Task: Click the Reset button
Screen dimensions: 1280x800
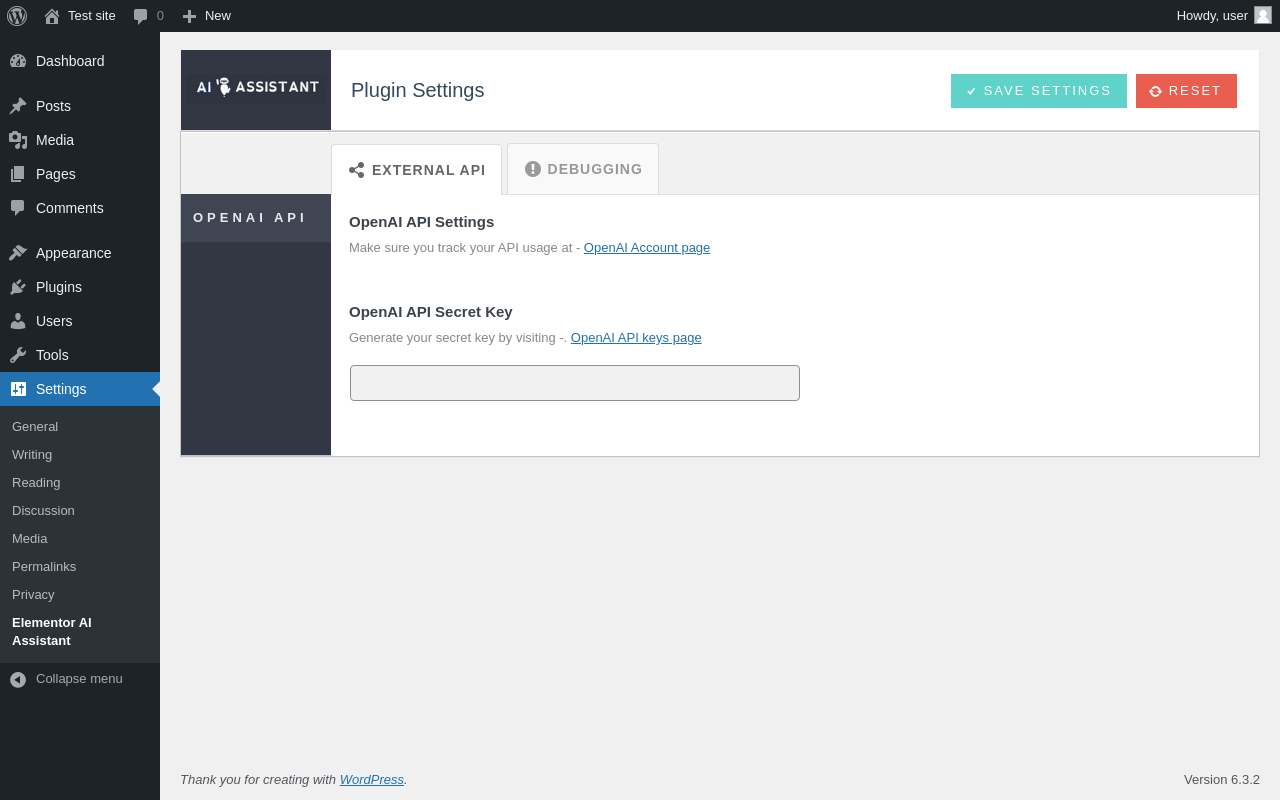Action: [x=1186, y=91]
